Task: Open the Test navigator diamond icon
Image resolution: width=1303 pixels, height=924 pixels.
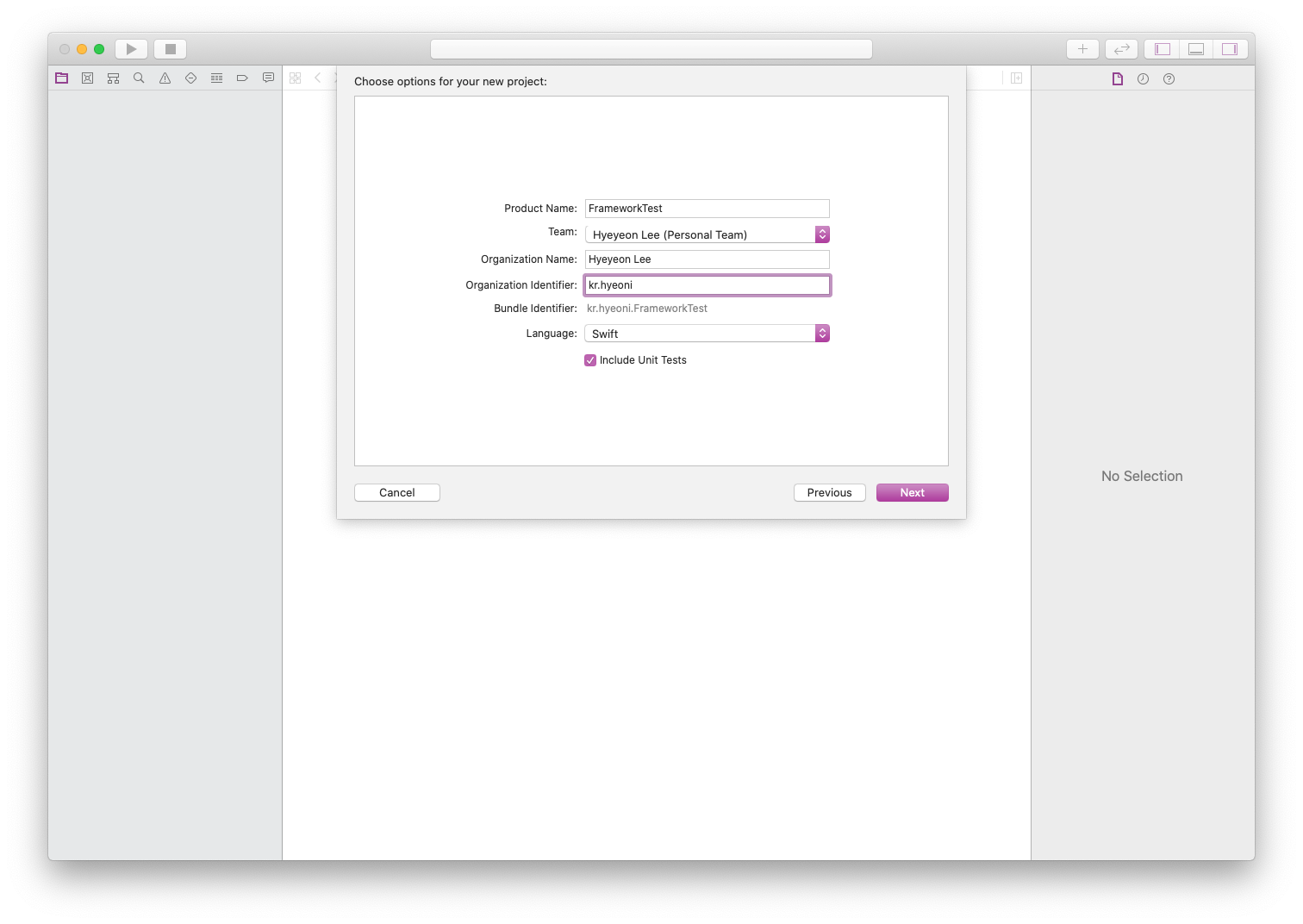Action: [x=190, y=78]
